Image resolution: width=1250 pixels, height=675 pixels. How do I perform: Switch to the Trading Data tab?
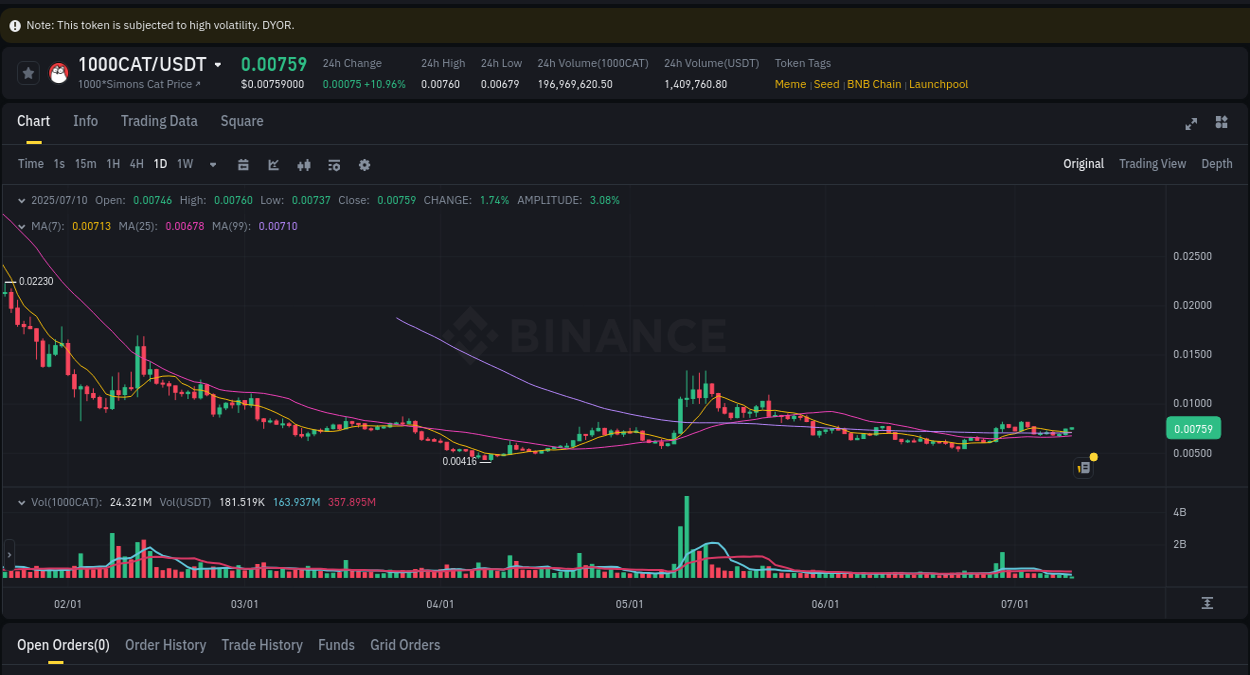159,121
